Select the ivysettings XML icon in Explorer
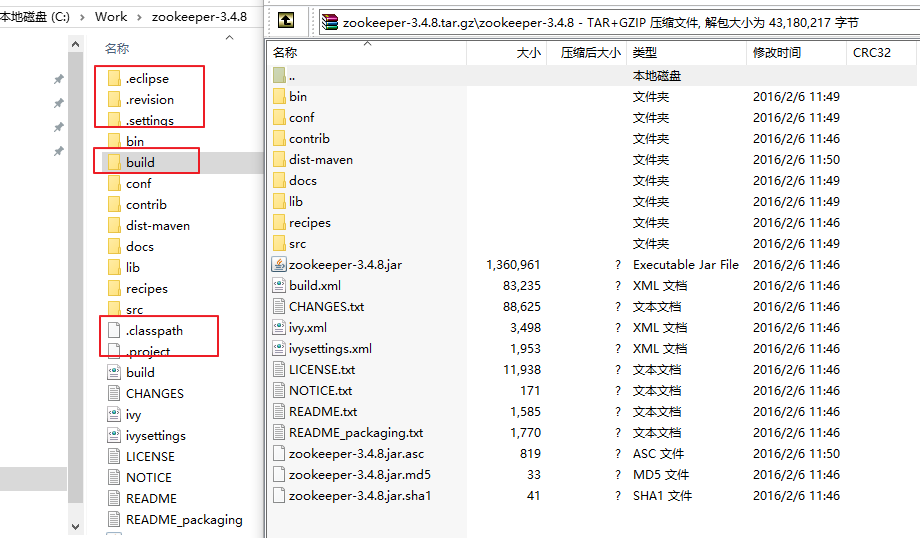920x538 pixels. 114,435
